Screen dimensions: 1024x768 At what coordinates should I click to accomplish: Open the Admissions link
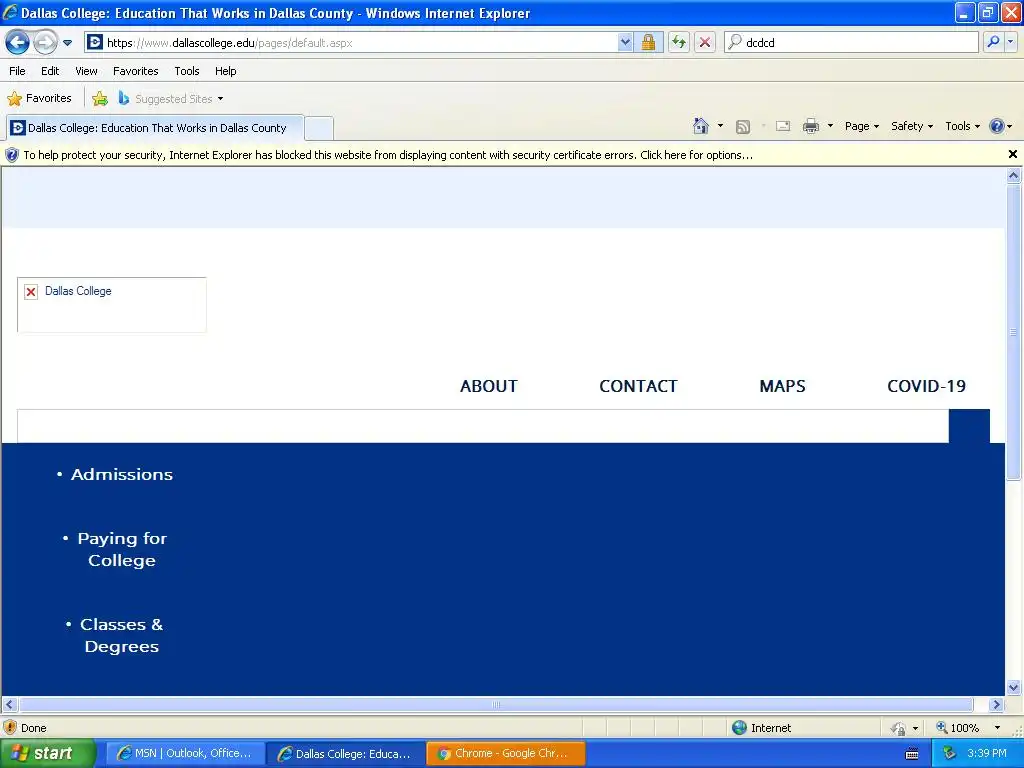click(x=121, y=475)
